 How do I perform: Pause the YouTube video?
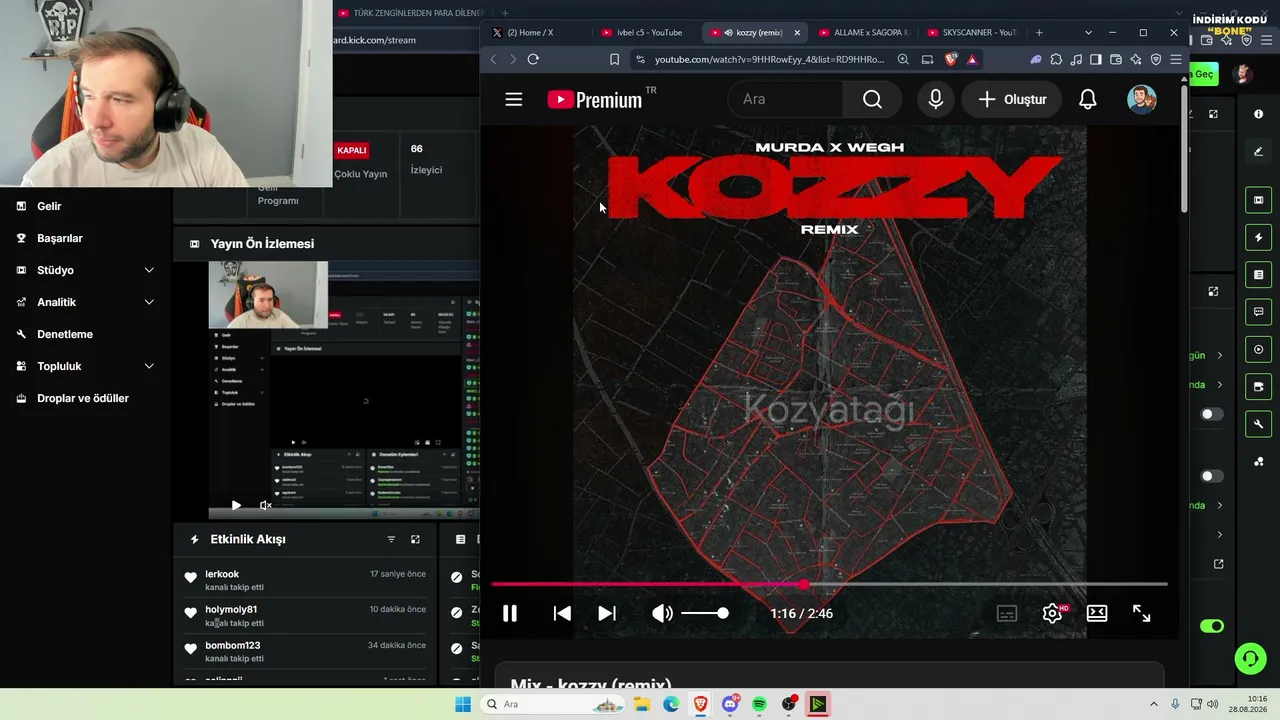click(x=510, y=613)
